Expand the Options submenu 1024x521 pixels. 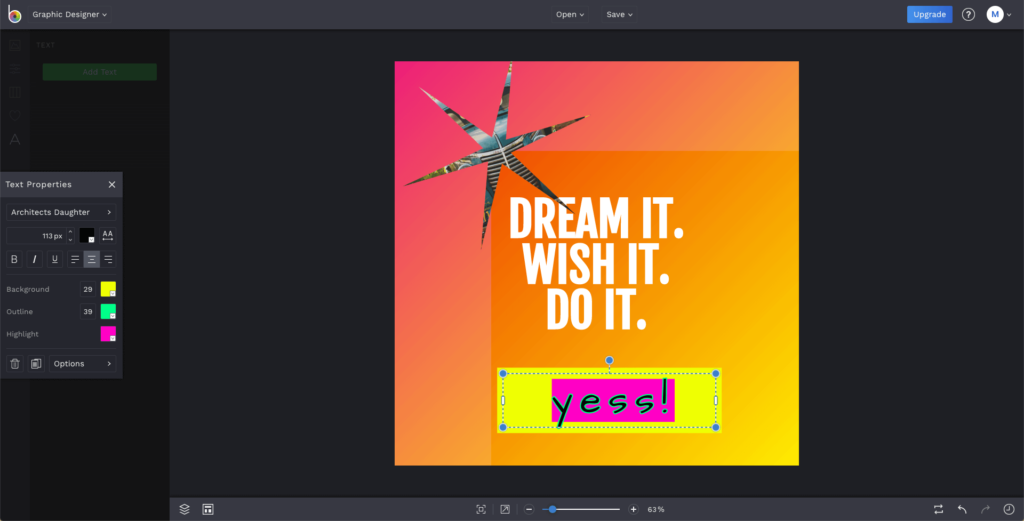click(x=82, y=363)
